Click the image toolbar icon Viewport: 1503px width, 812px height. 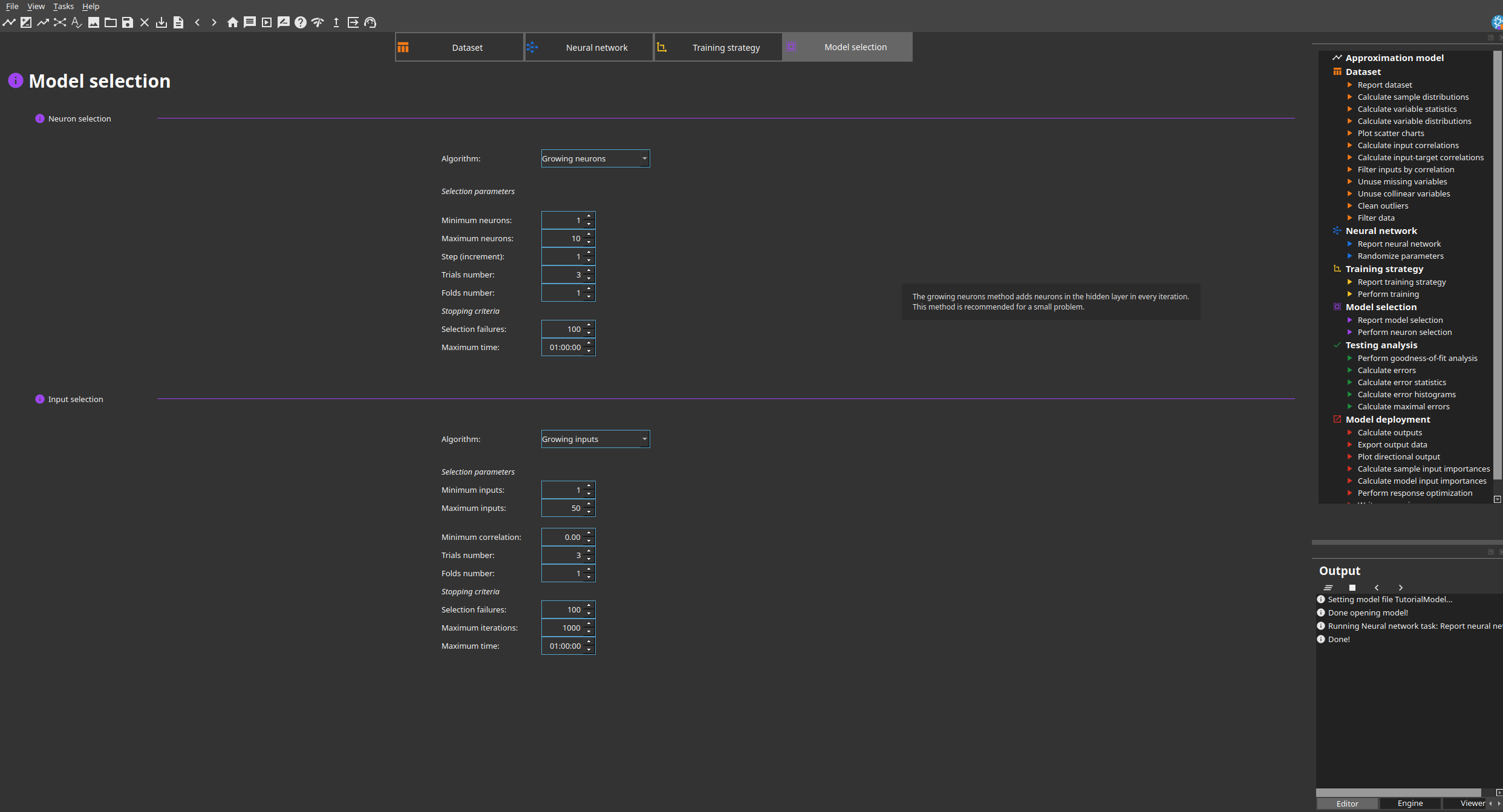tap(94, 22)
